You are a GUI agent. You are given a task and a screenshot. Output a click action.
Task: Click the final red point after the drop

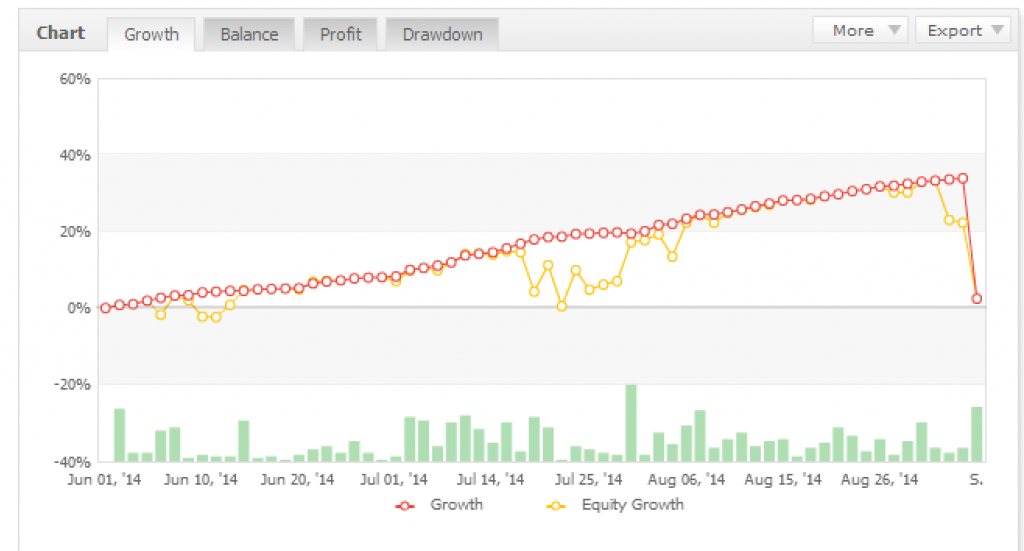tap(977, 298)
